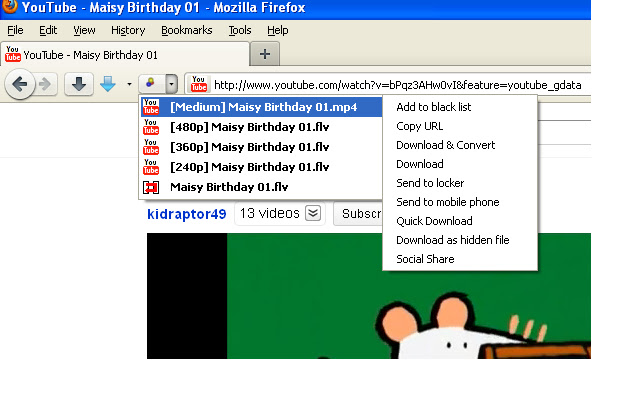Open a new tab with plus button
This screenshot has height=400, width=640.
tap(265, 54)
